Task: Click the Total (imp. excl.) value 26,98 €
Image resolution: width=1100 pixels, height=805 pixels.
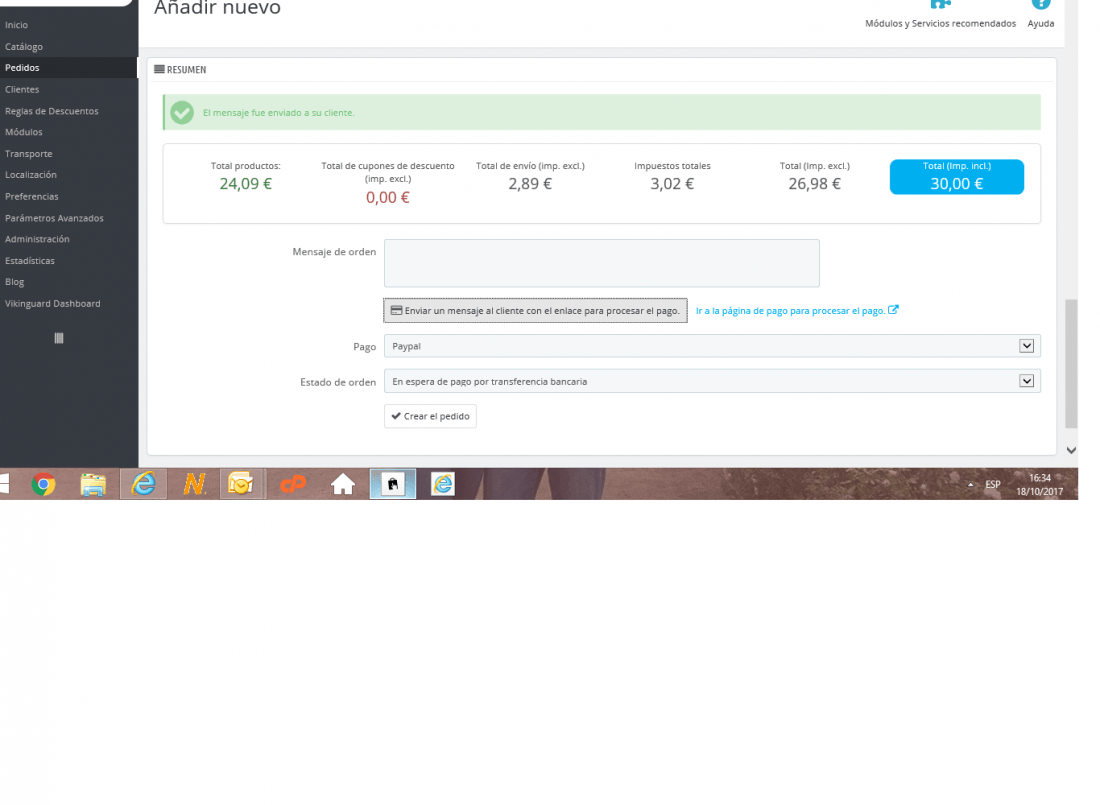Action: (x=814, y=184)
